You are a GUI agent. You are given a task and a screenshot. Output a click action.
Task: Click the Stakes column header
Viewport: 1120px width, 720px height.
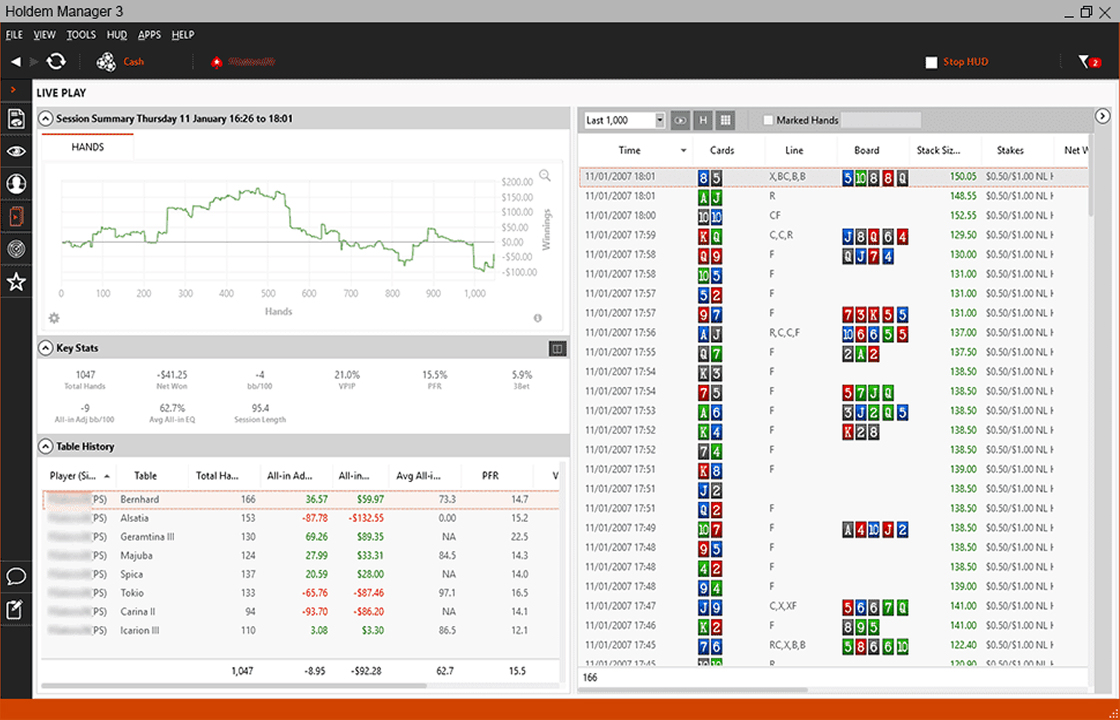tap(1010, 151)
